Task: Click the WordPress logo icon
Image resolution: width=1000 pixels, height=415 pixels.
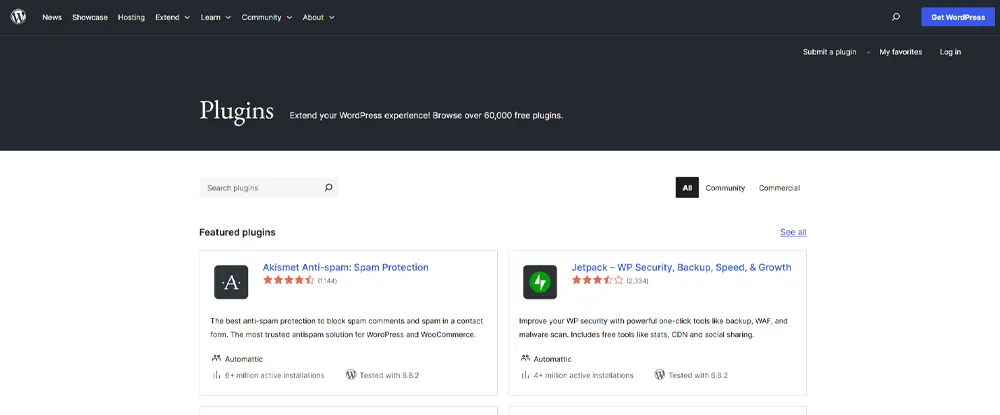Action: coord(18,17)
